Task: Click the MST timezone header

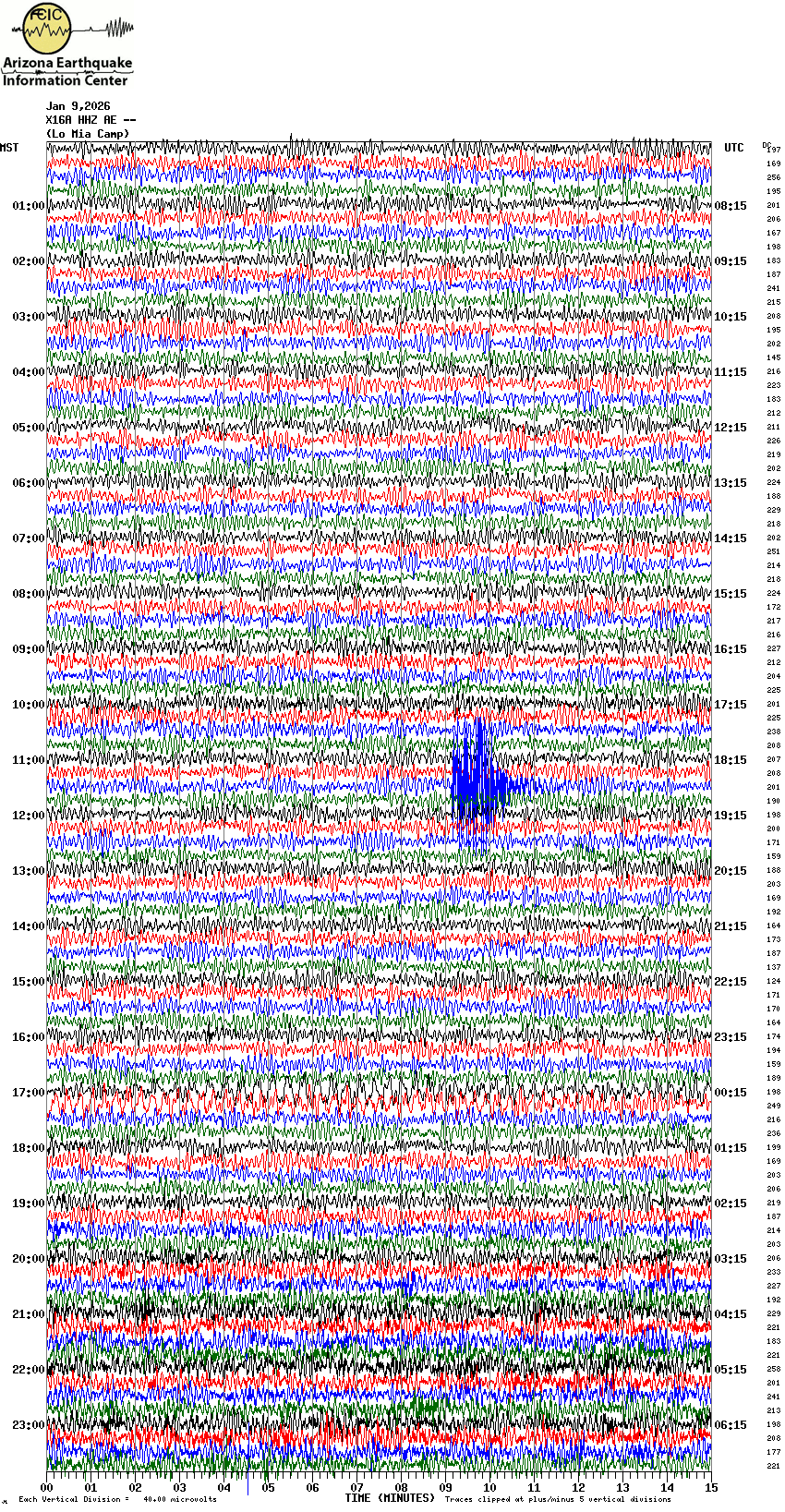Action: tap(9, 148)
